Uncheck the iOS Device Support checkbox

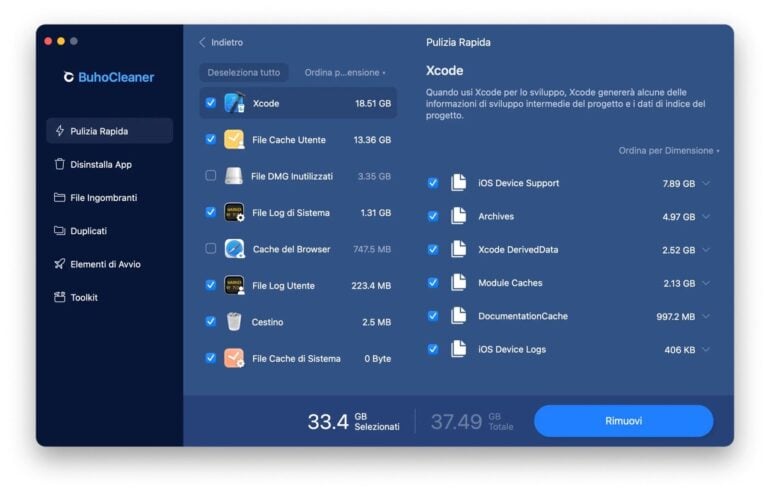pyautogui.click(x=433, y=183)
